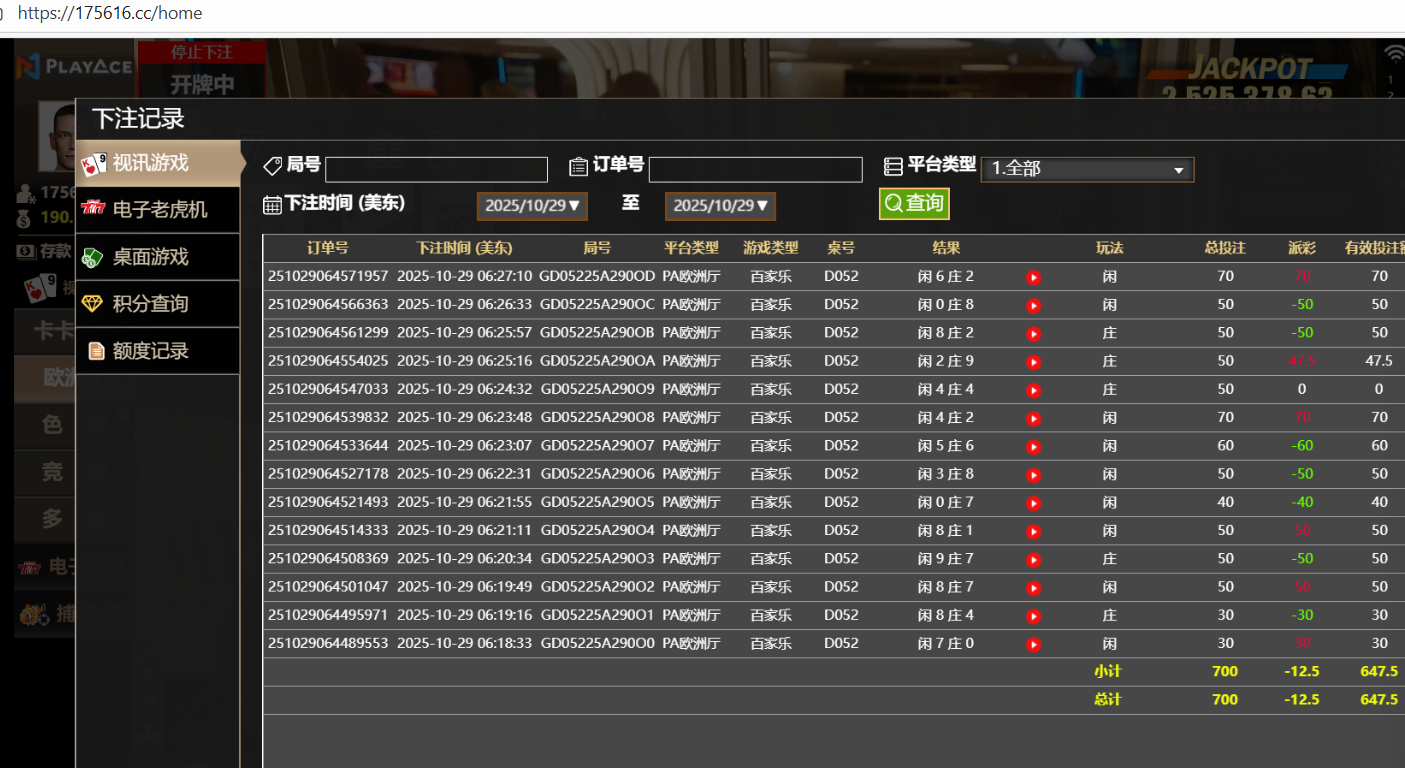1405x768 pixels.
Task: Click replay icon for the 06:23:07 bet
Action: click(x=1033, y=446)
